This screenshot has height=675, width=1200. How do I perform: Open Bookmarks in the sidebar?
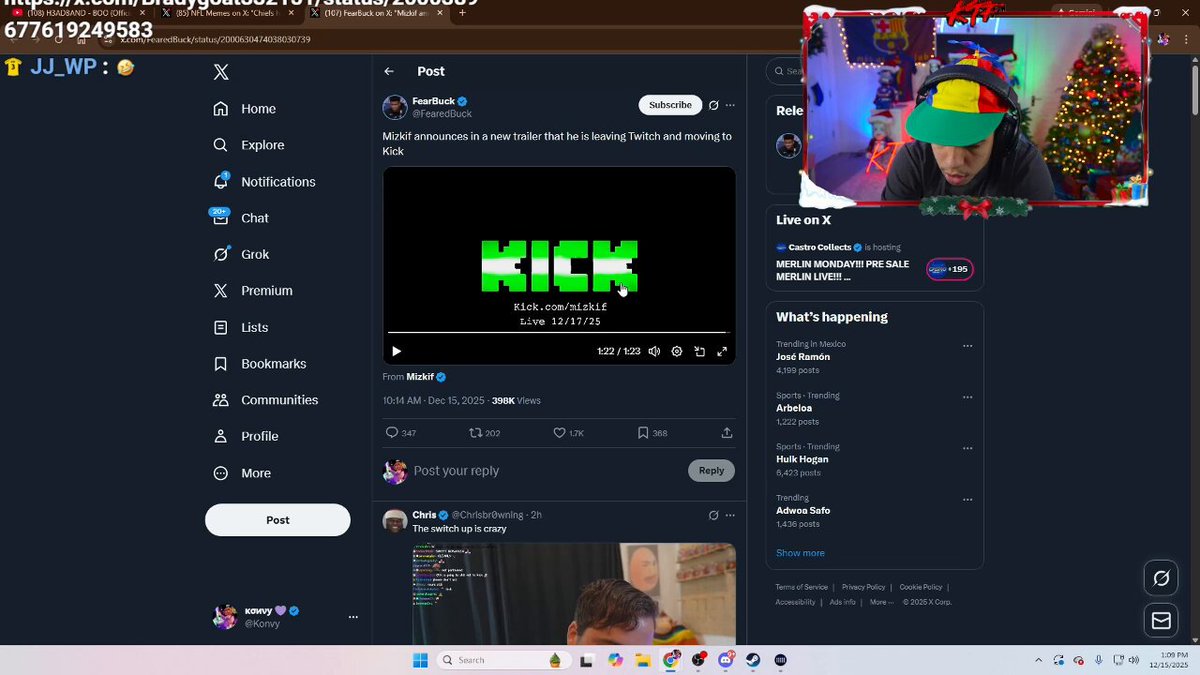coord(260,364)
